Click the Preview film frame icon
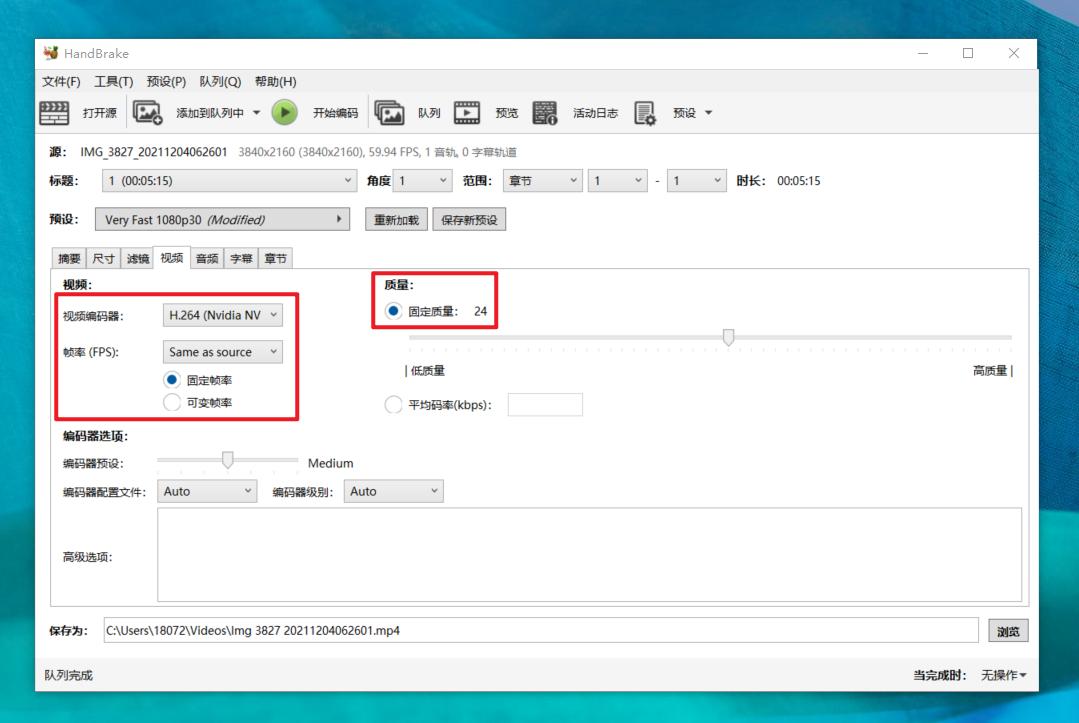This screenshot has height=723, width=1079. tap(467, 113)
